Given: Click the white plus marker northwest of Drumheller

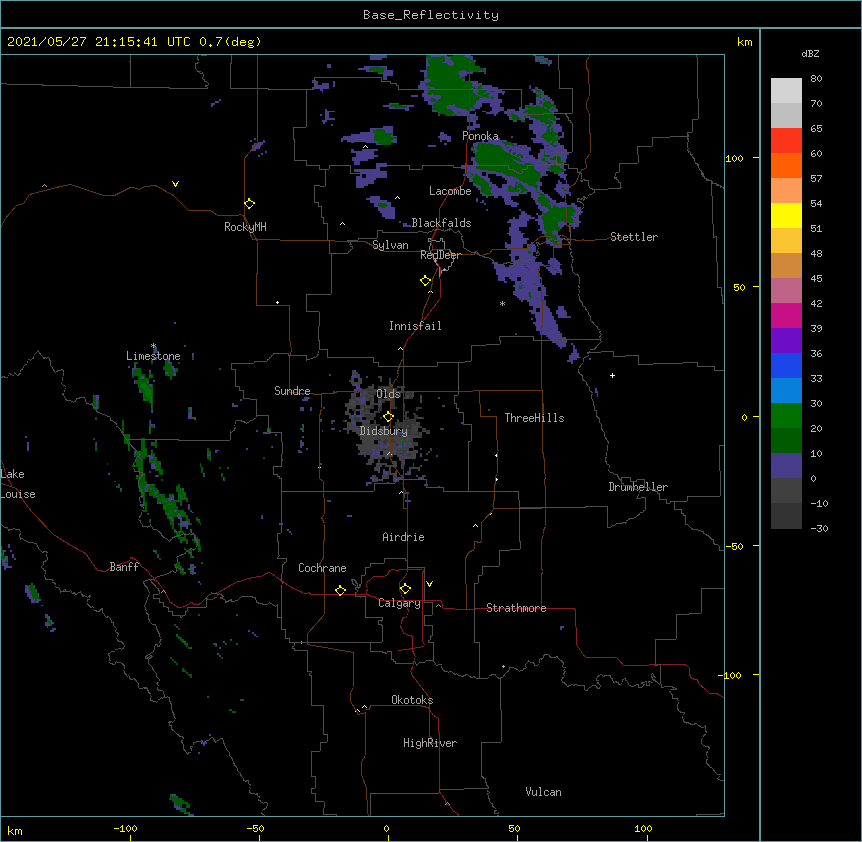Looking at the screenshot, I should 612,375.
